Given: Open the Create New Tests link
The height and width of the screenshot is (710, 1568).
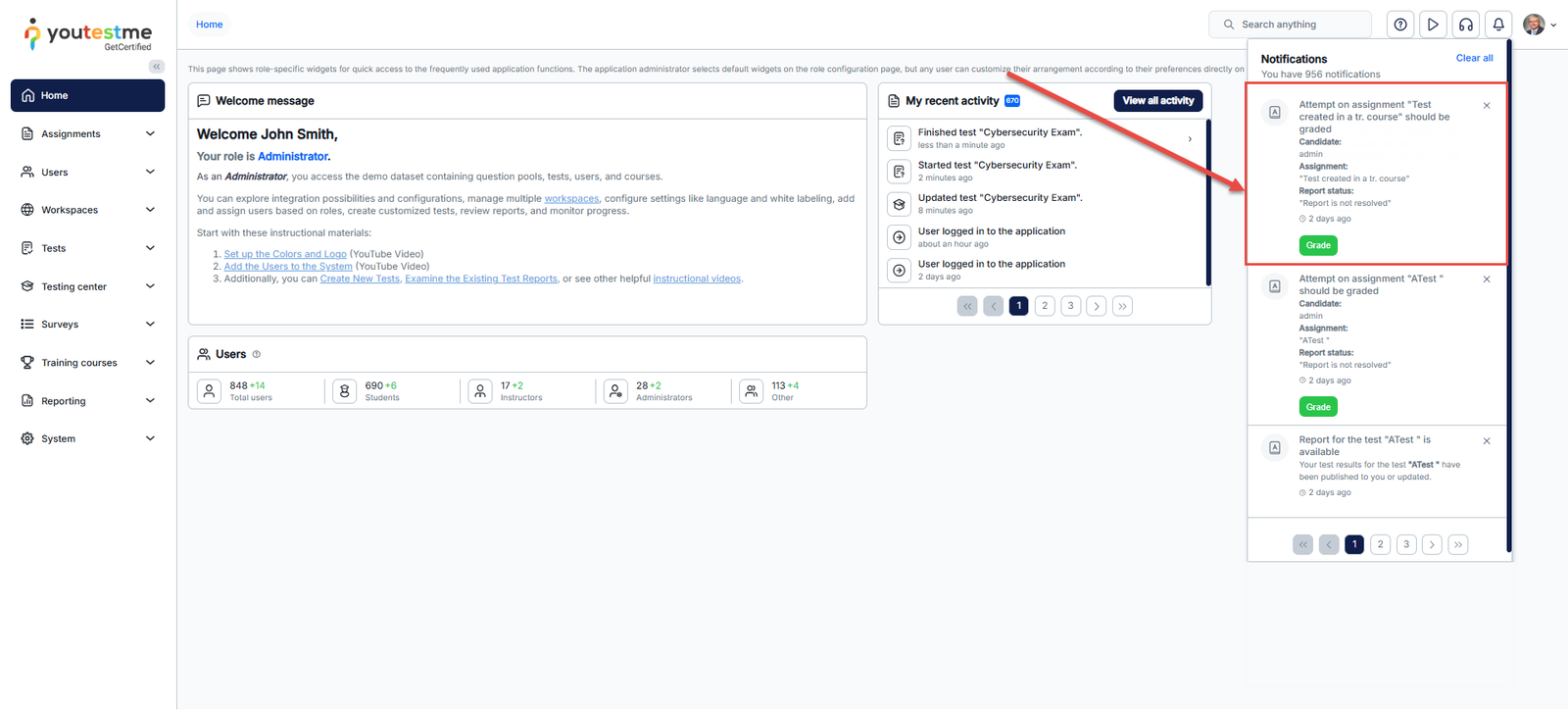Looking at the screenshot, I should click(x=360, y=279).
